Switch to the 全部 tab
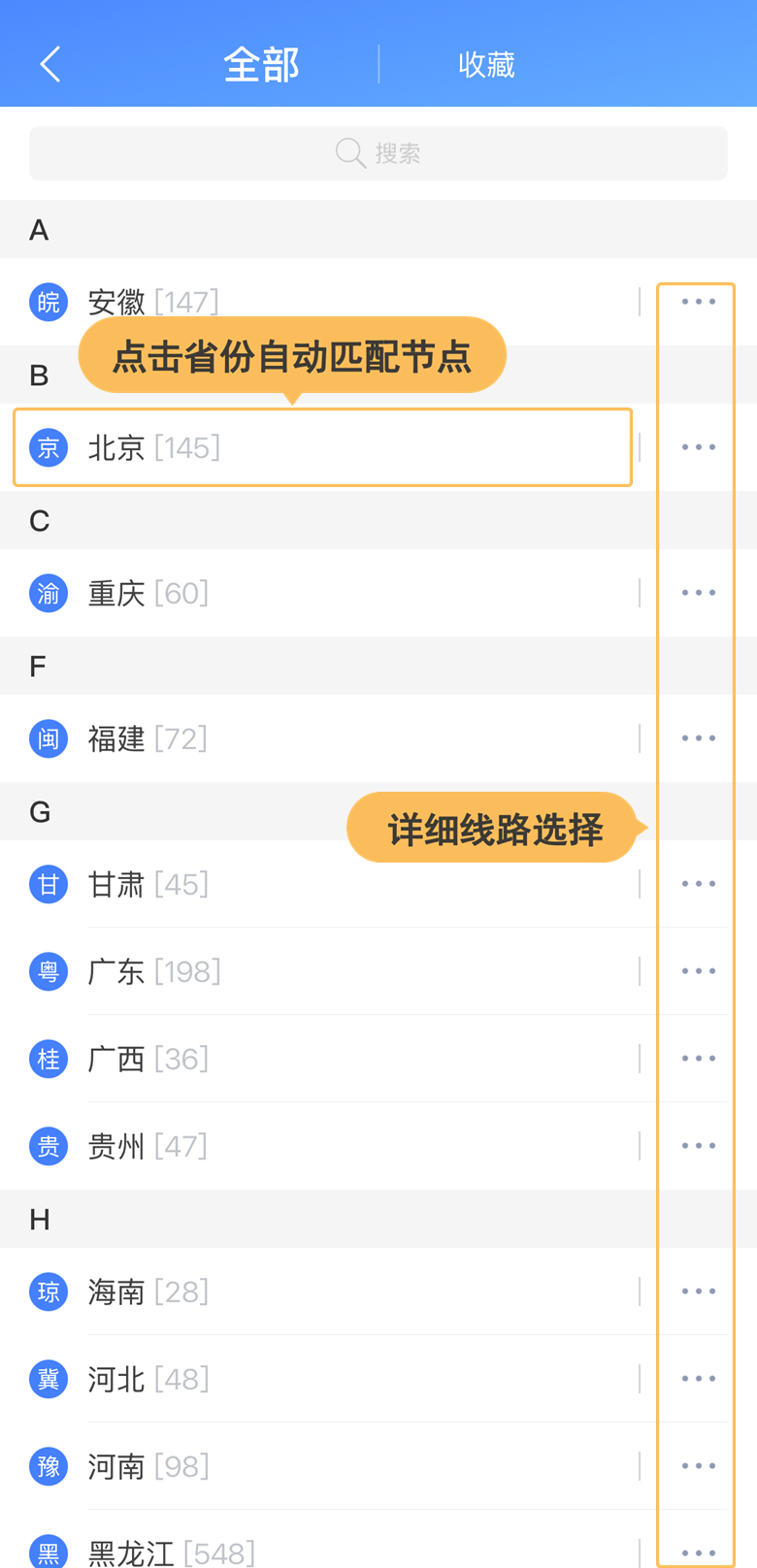Screen dimensions: 757x1568 pos(261,65)
